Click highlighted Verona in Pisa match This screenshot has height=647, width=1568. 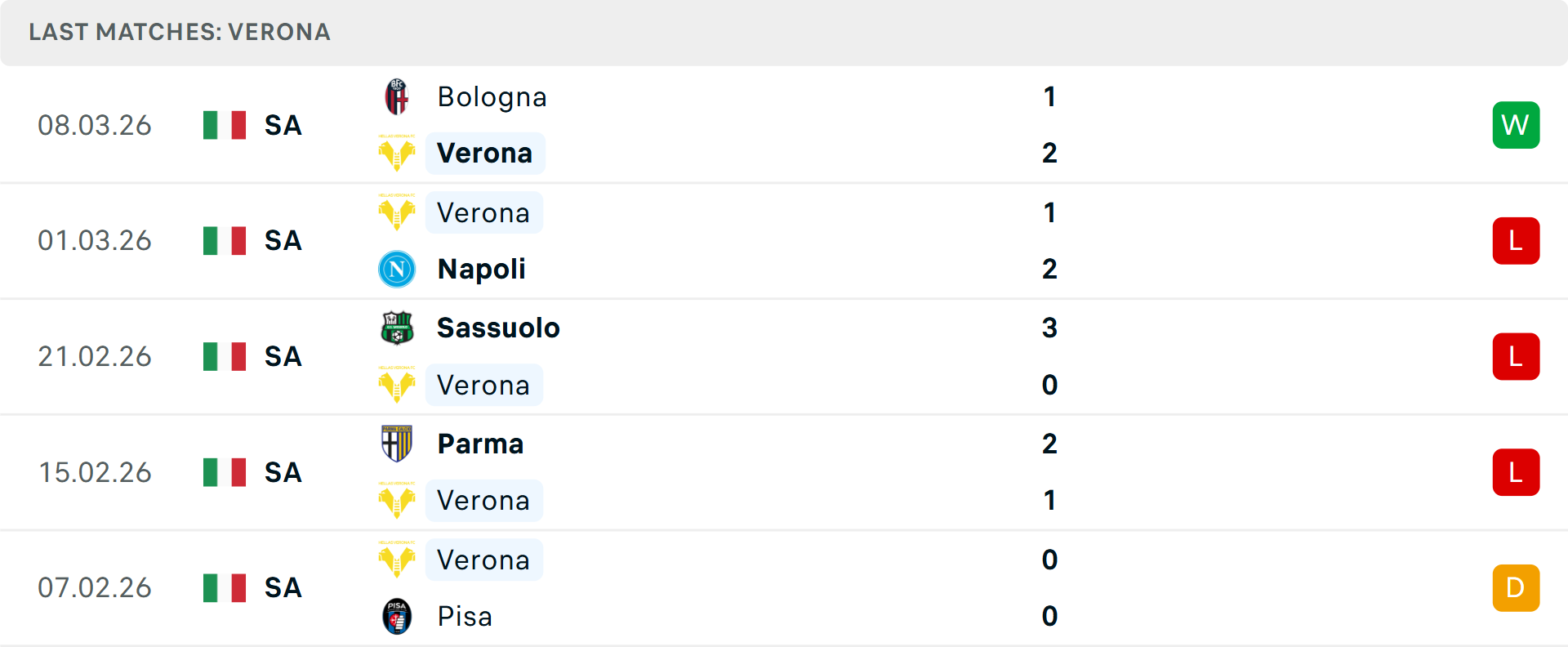(483, 560)
